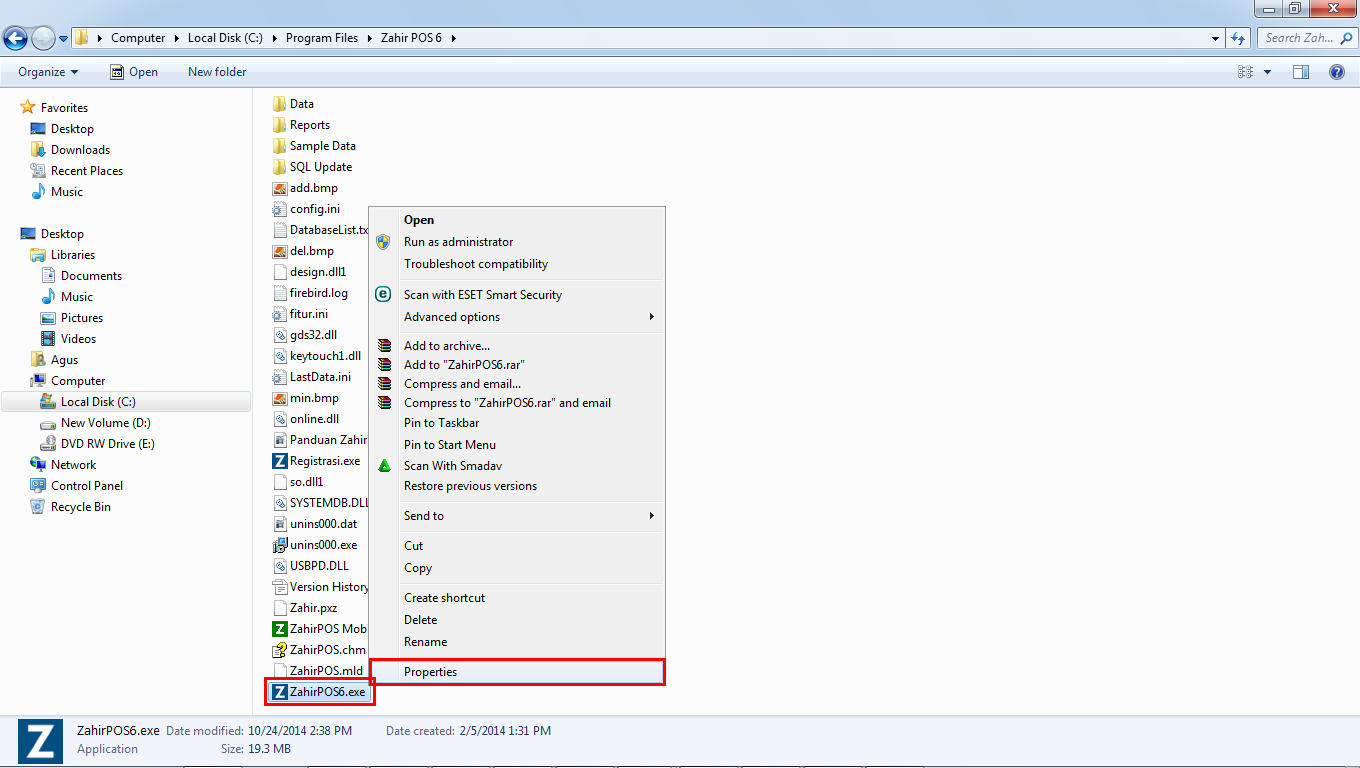Select the ZahirPOS.chm help file
The image size is (1360, 768).
[x=319, y=650]
